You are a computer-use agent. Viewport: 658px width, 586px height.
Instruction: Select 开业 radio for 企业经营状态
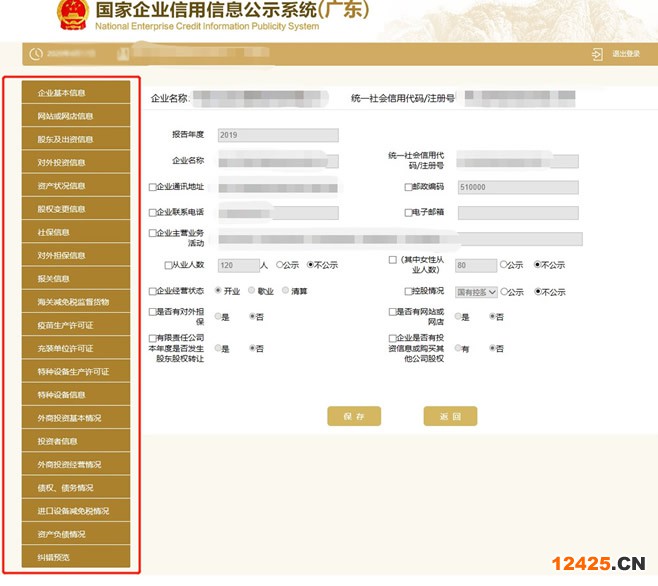218,290
